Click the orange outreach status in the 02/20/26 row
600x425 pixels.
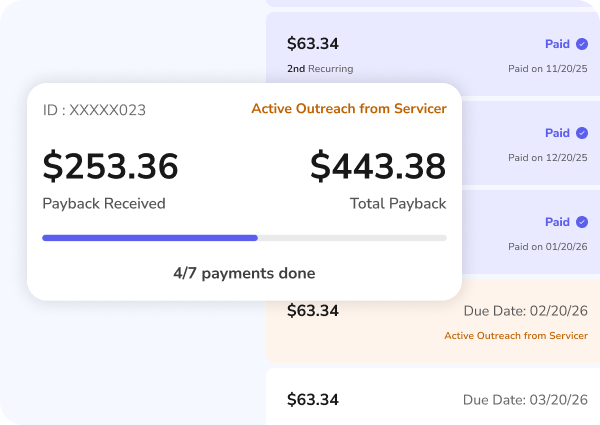pyautogui.click(x=515, y=336)
